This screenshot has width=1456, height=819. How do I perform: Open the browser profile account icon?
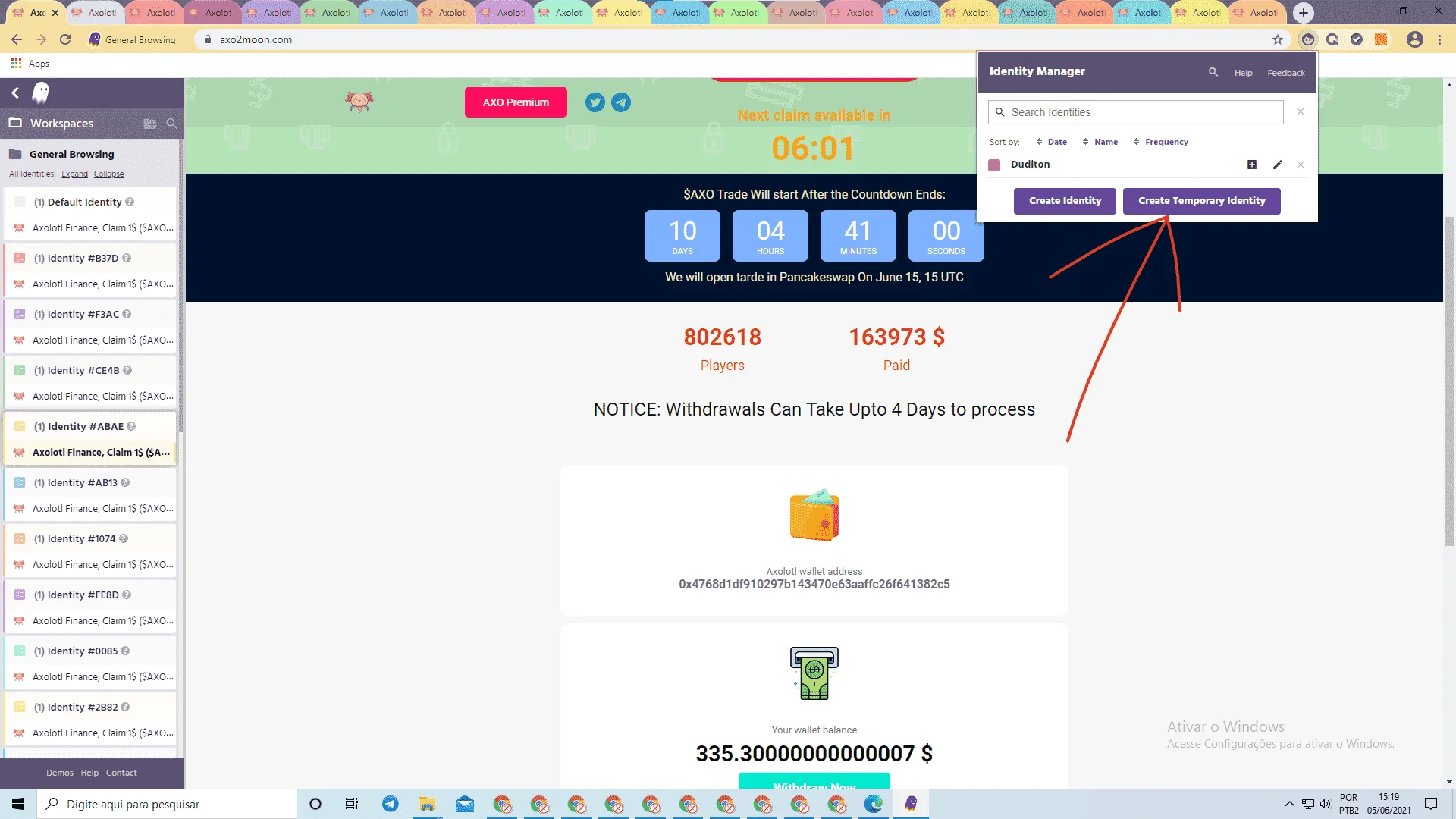point(1415,39)
